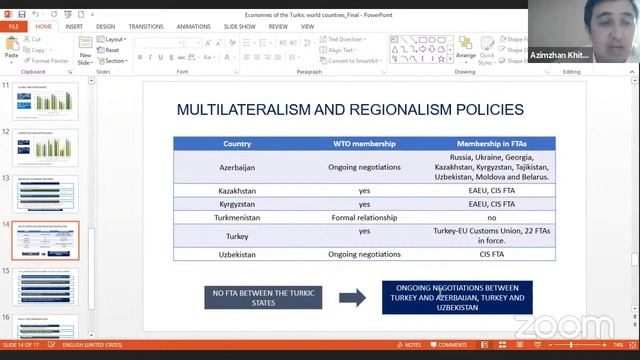Click Slide Show icon in status bar
Screen dimensions: 640x360
click(x=538, y=345)
